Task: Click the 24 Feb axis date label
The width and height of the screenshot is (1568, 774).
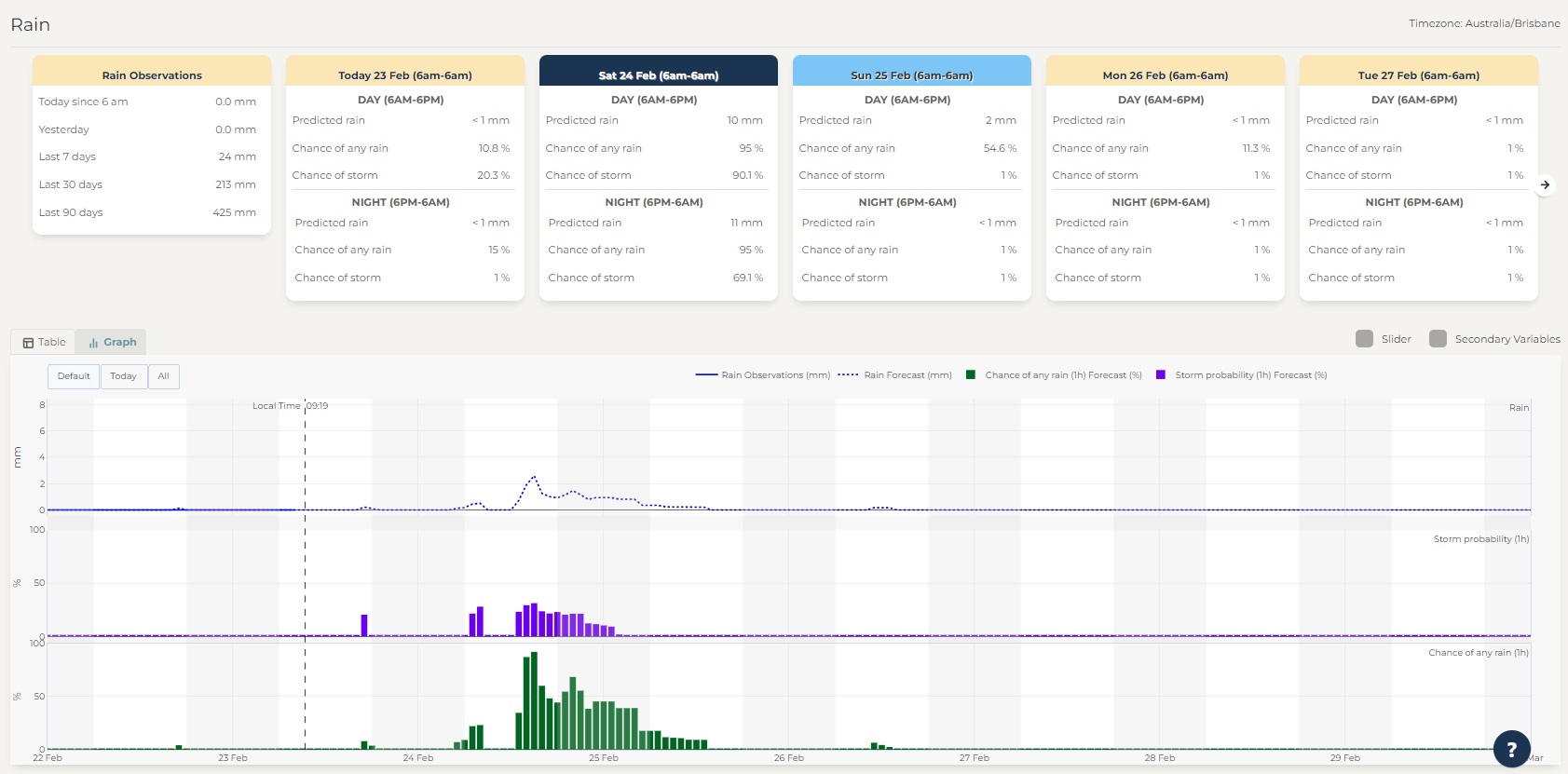Action: click(418, 758)
